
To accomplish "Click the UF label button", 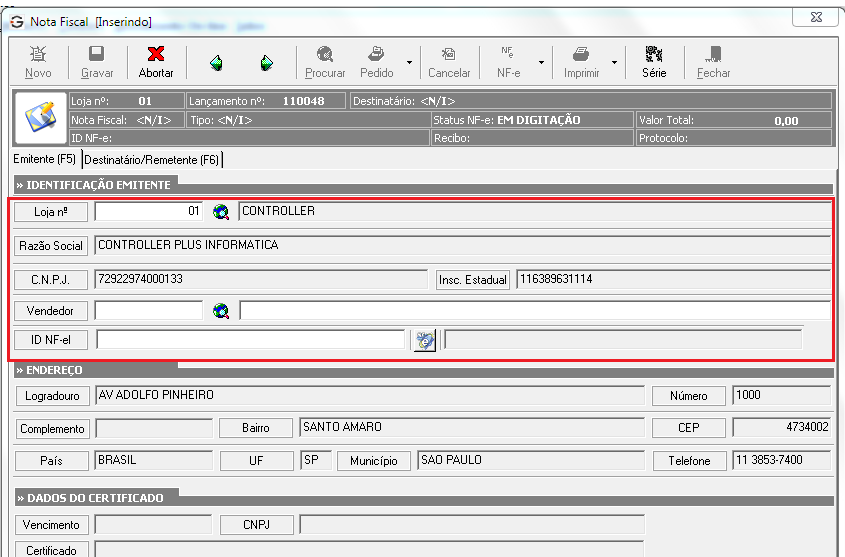I will 256,461.
